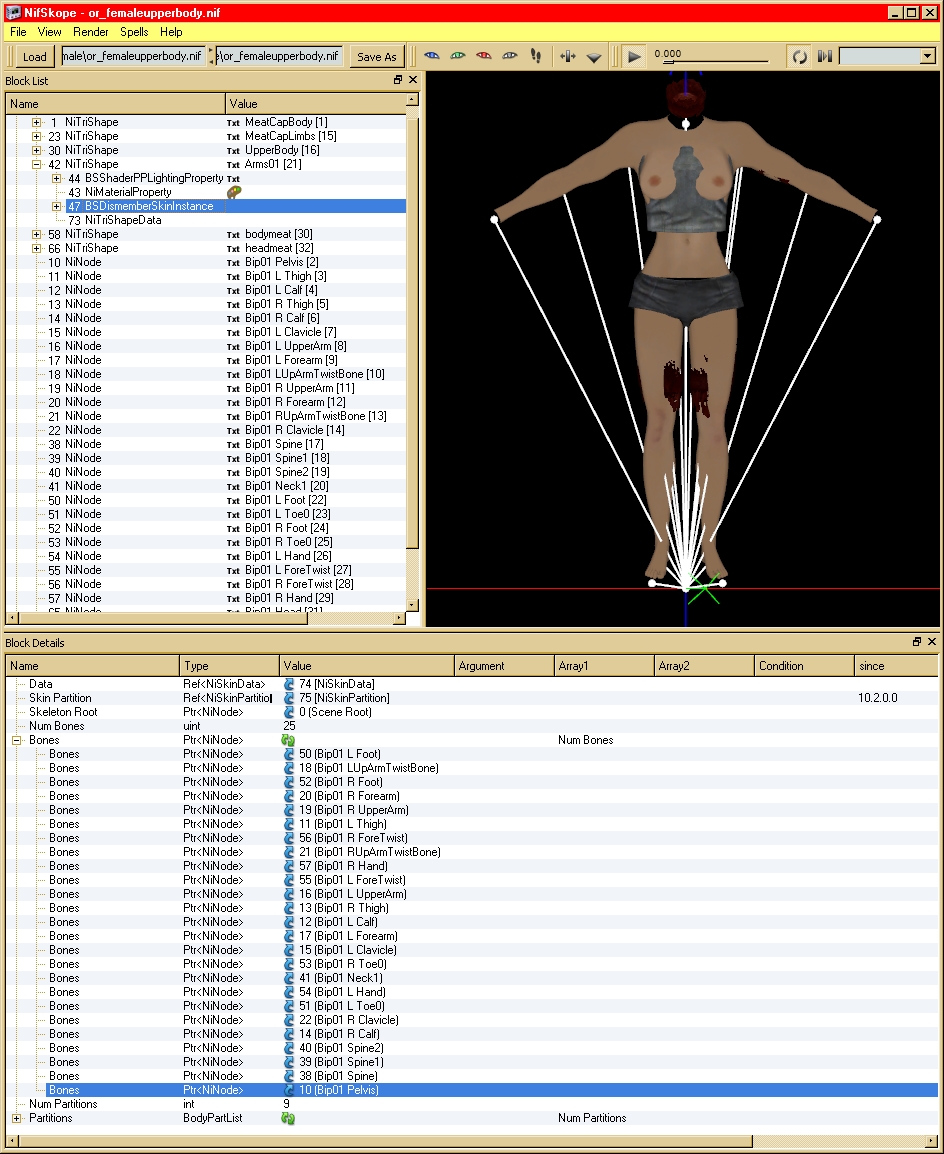
Task: Click the link icon beside 0 (Scene Root)
Action: point(289,712)
